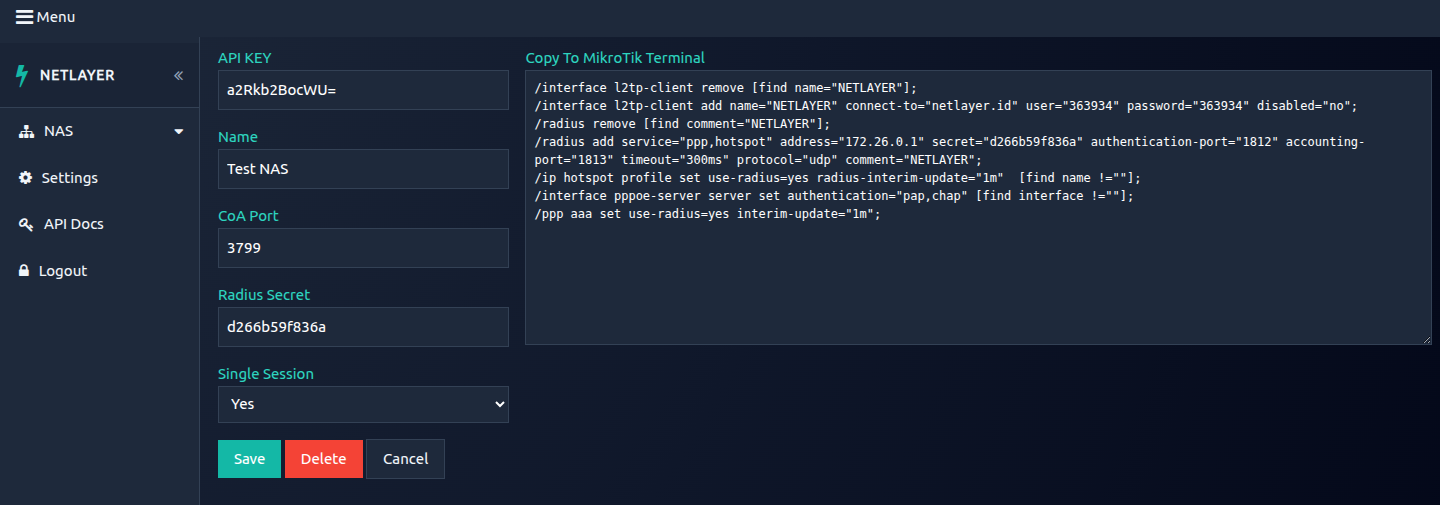
Task: Collapse the sidebar with double chevron
Action: [x=178, y=76]
